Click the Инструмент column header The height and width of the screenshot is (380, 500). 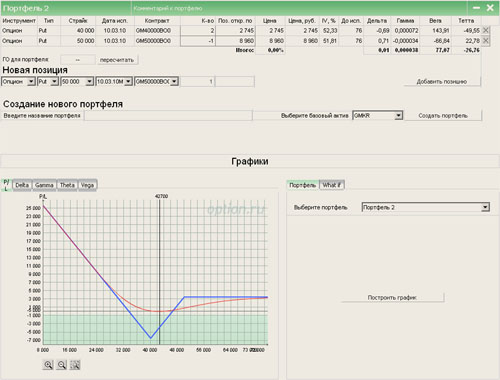(x=19, y=21)
